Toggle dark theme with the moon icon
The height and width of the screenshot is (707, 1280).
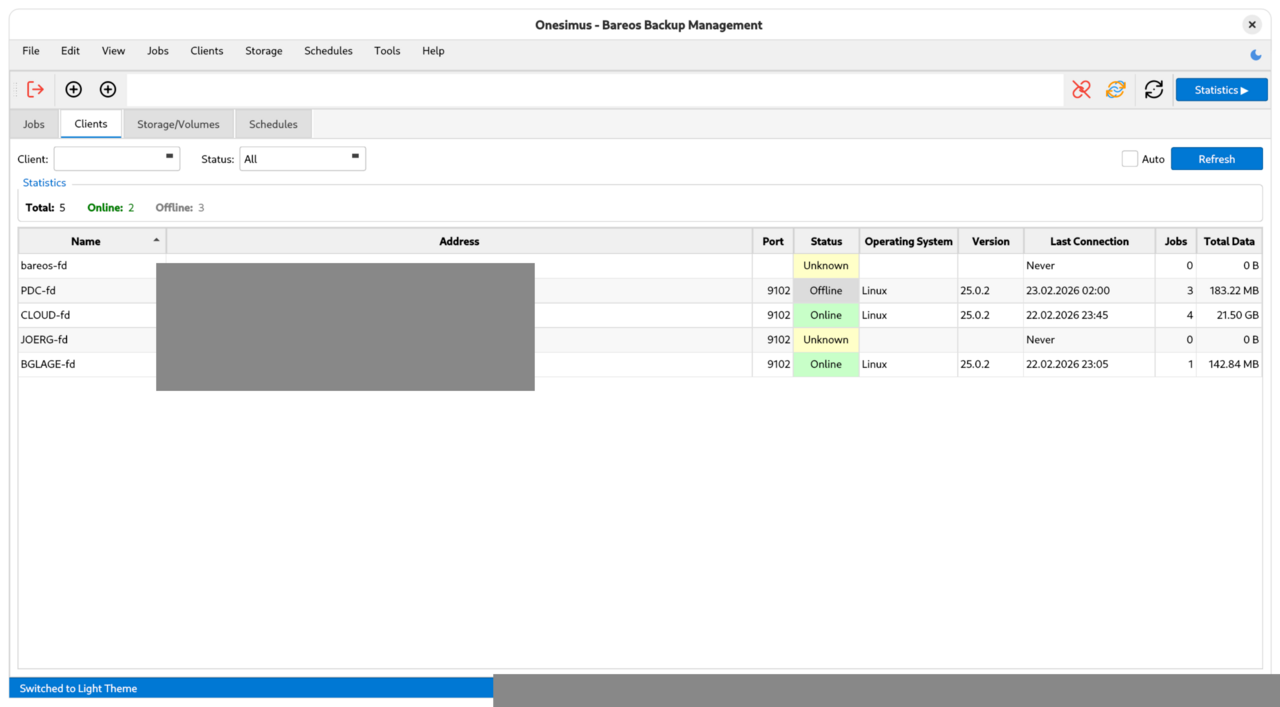1256,55
